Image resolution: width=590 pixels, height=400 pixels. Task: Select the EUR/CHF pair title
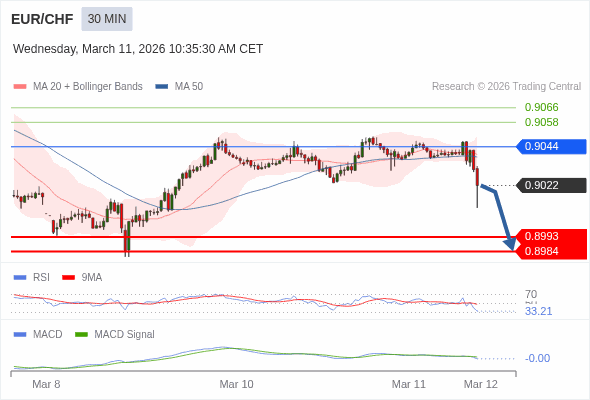pos(42,19)
